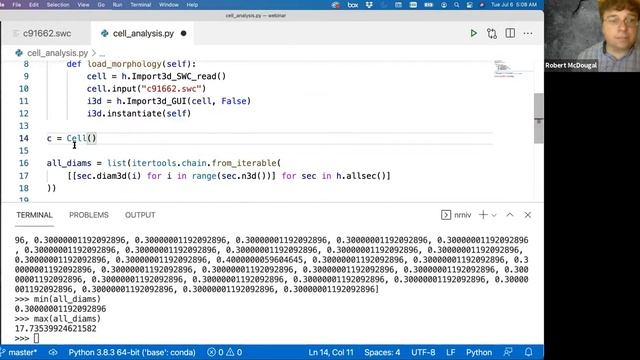The height and width of the screenshot is (360, 640).
Task: Open the Terminal menu
Action: point(141,5)
